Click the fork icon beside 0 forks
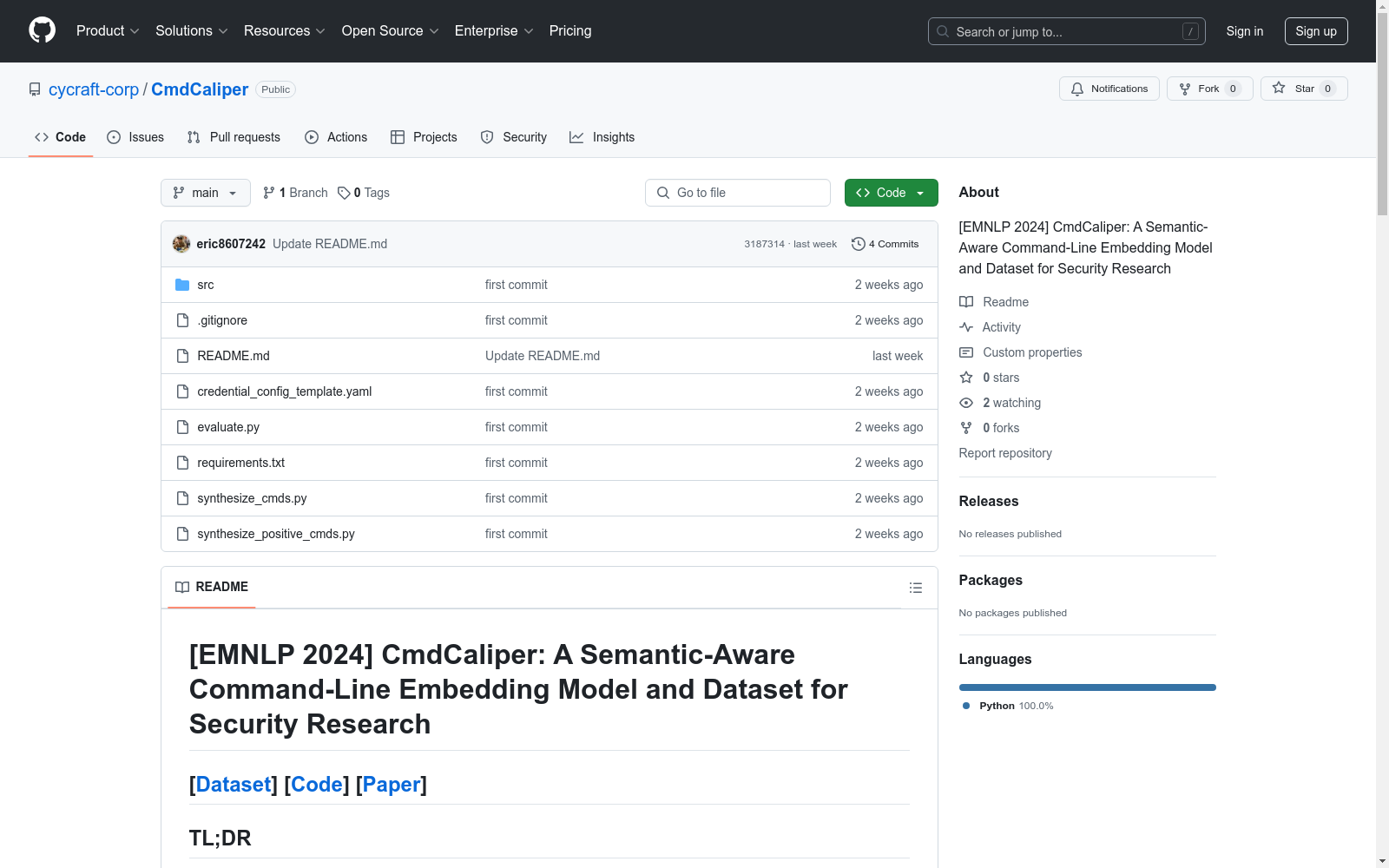This screenshot has height=868, width=1389. click(966, 428)
